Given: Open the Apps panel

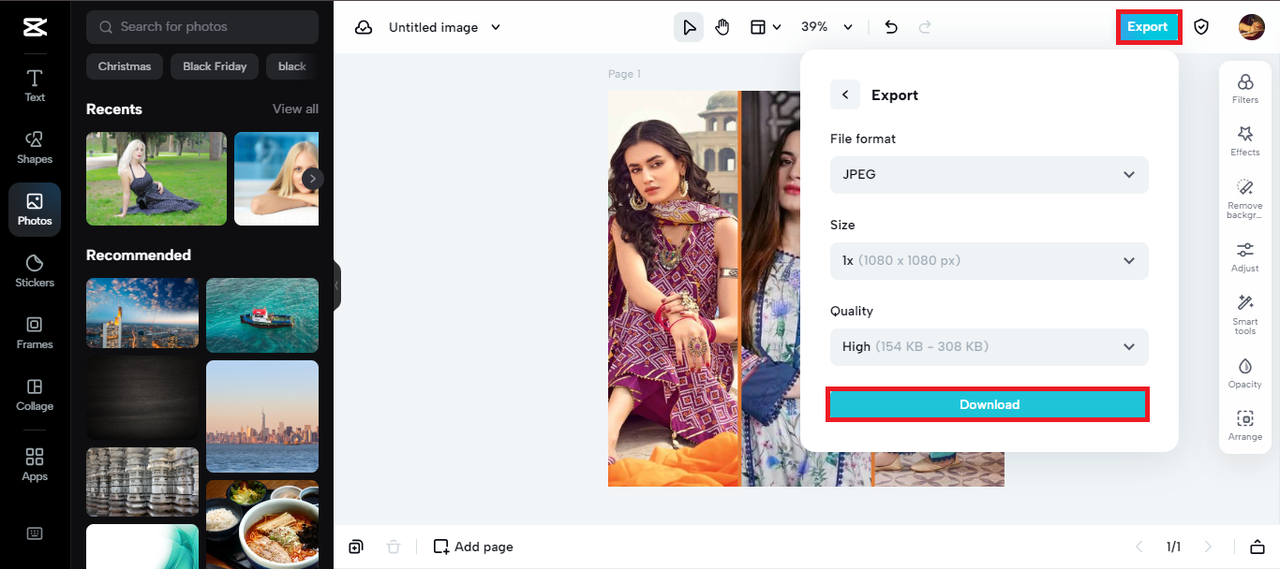Looking at the screenshot, I should [35, 465].
